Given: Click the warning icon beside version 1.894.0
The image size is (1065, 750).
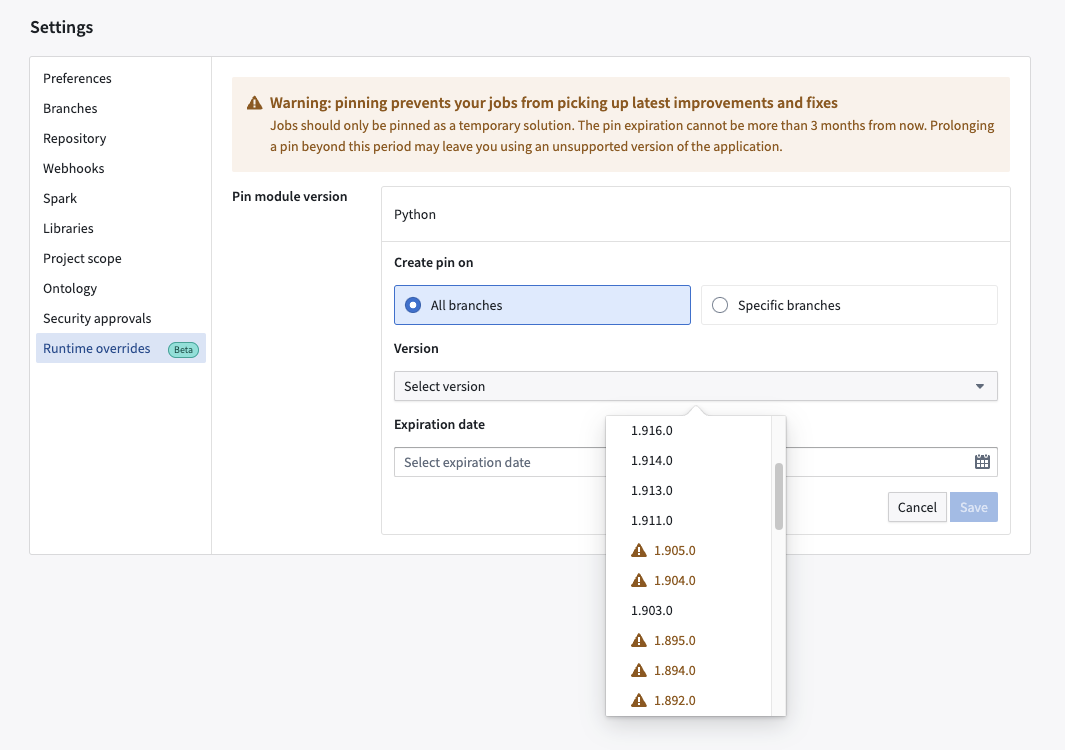Looking at the screenshot, I should coord(638,670).
